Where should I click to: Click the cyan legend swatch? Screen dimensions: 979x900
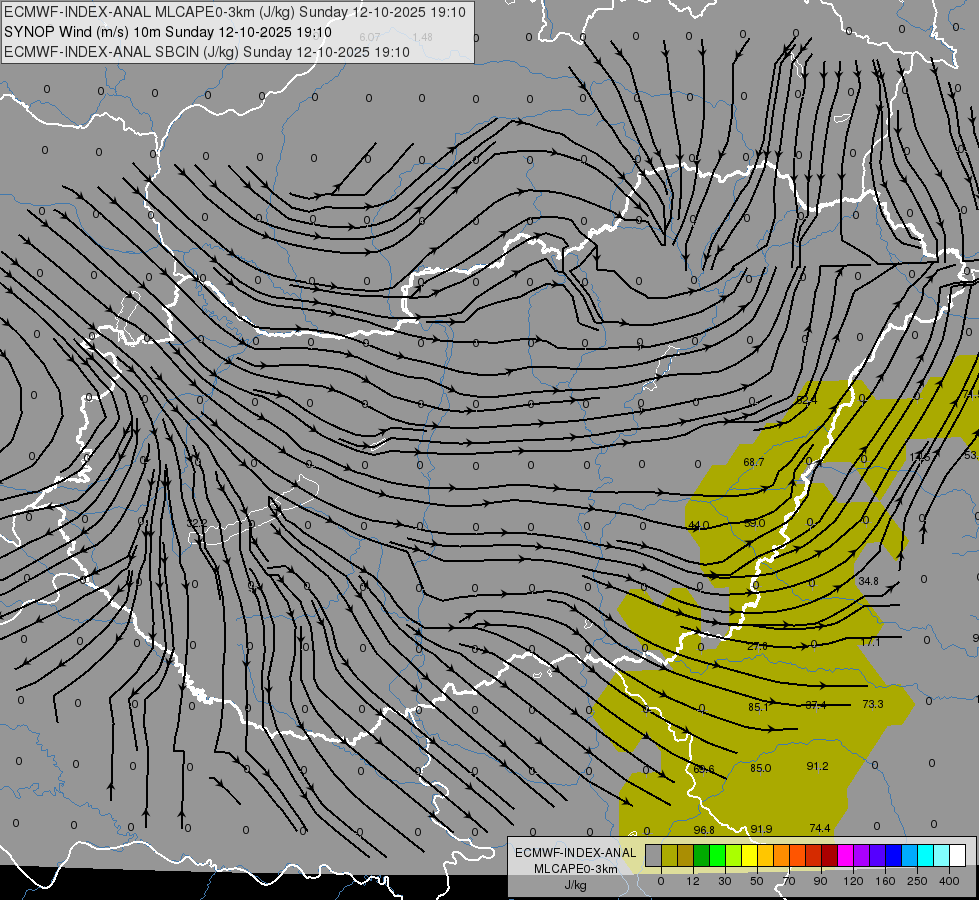point(926,855)
